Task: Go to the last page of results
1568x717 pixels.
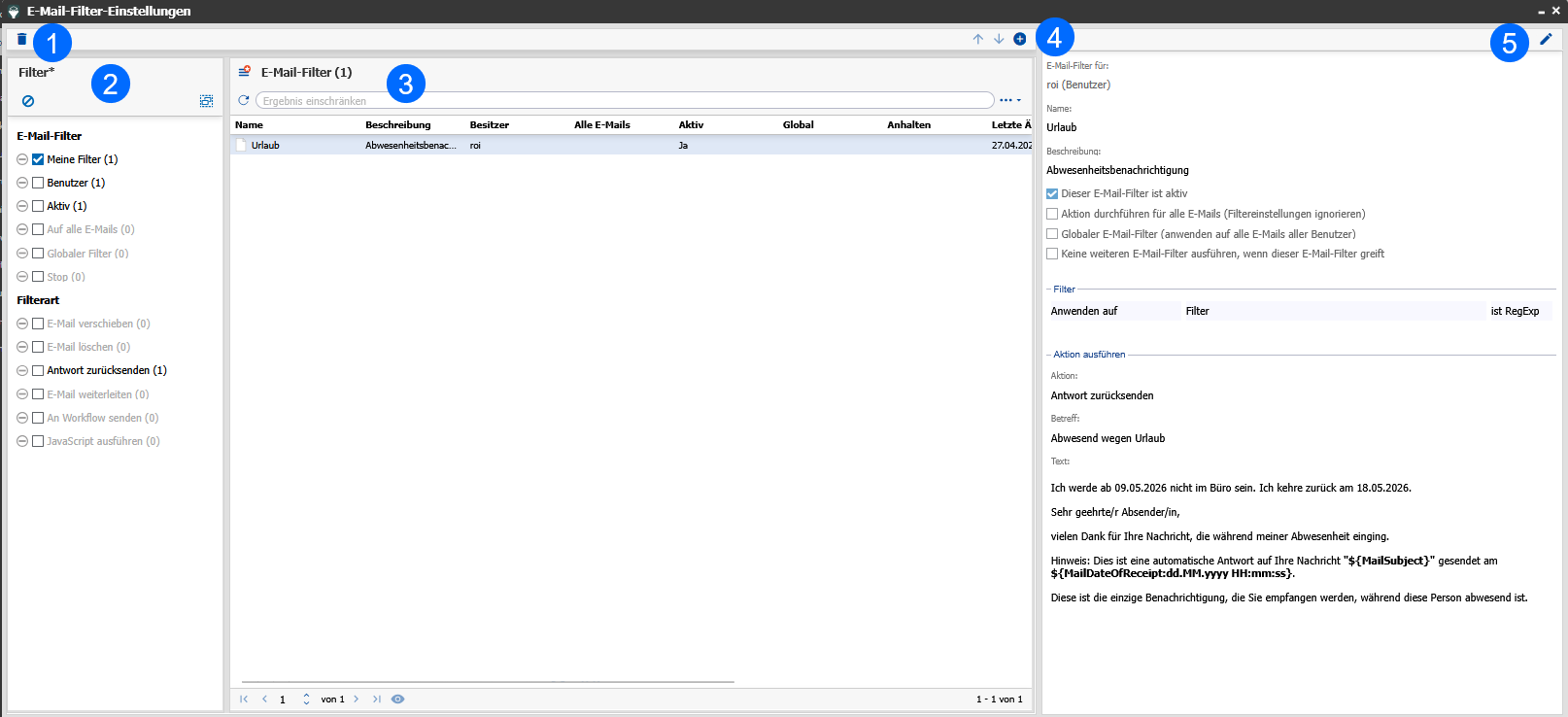Action: [376, 699]
